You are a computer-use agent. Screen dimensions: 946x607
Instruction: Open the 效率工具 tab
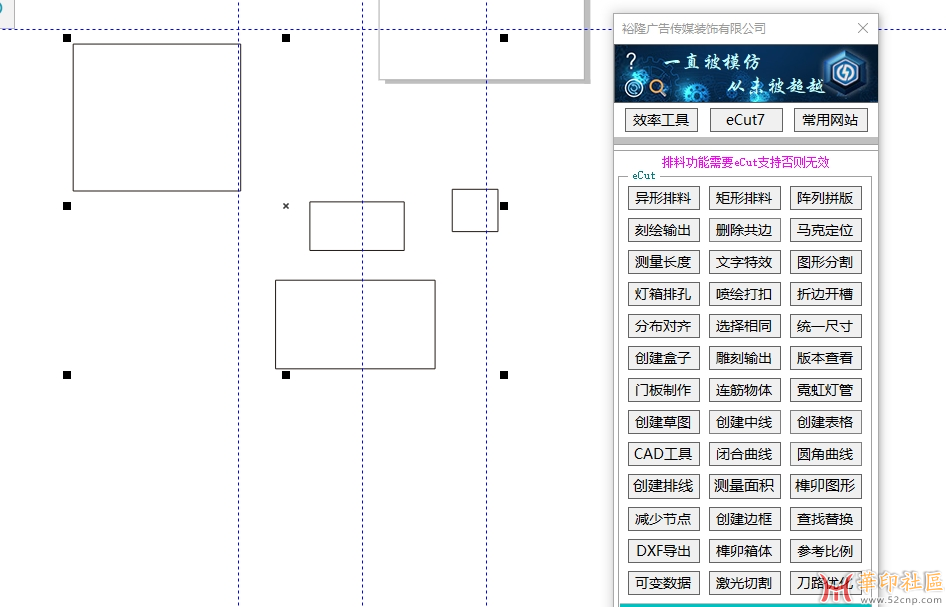click(661, 120)
